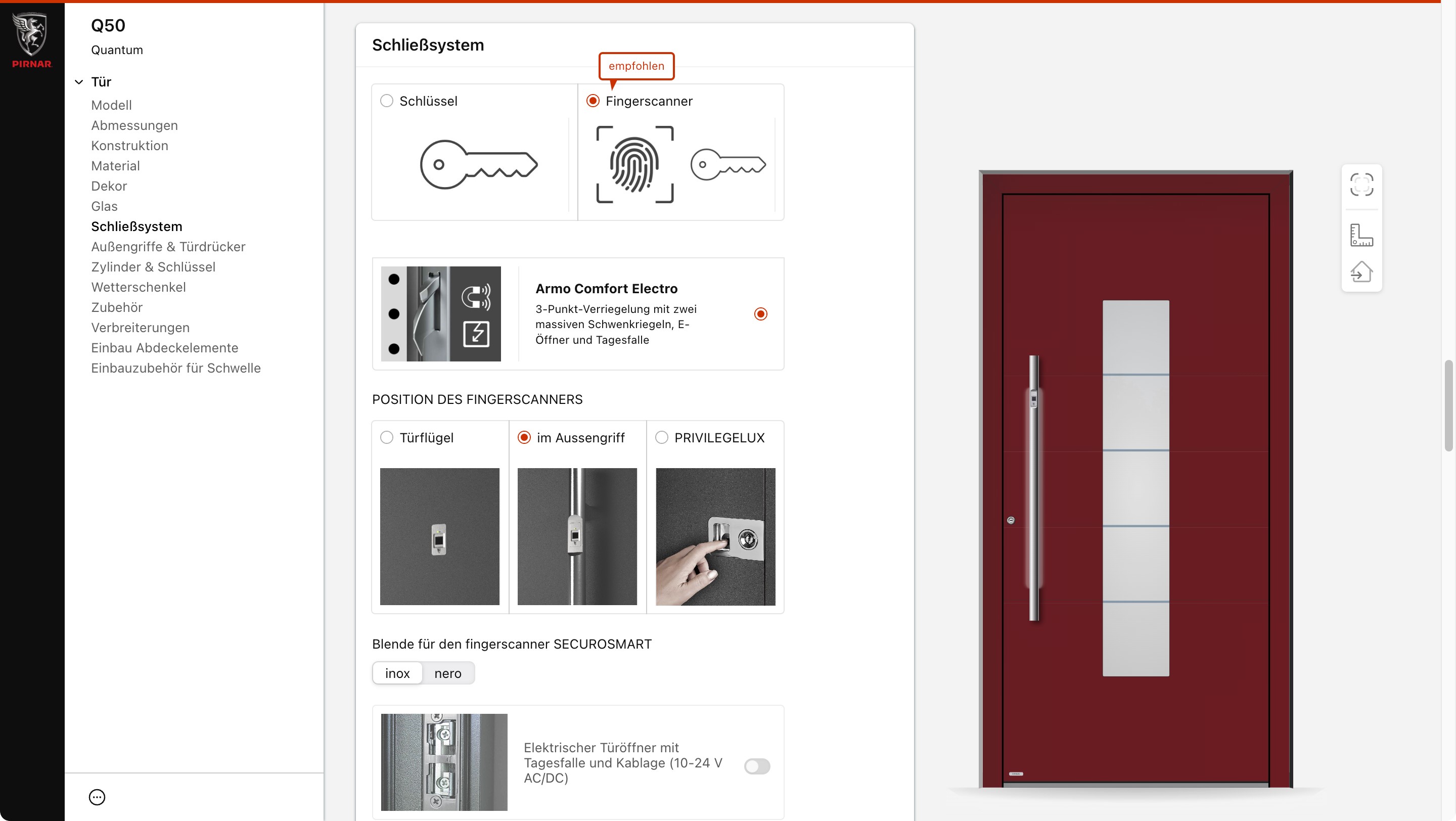This screenshot has width=1456, height=821.
Task: Select the Schlüssel radio option
Action: [x=387, y=101]
